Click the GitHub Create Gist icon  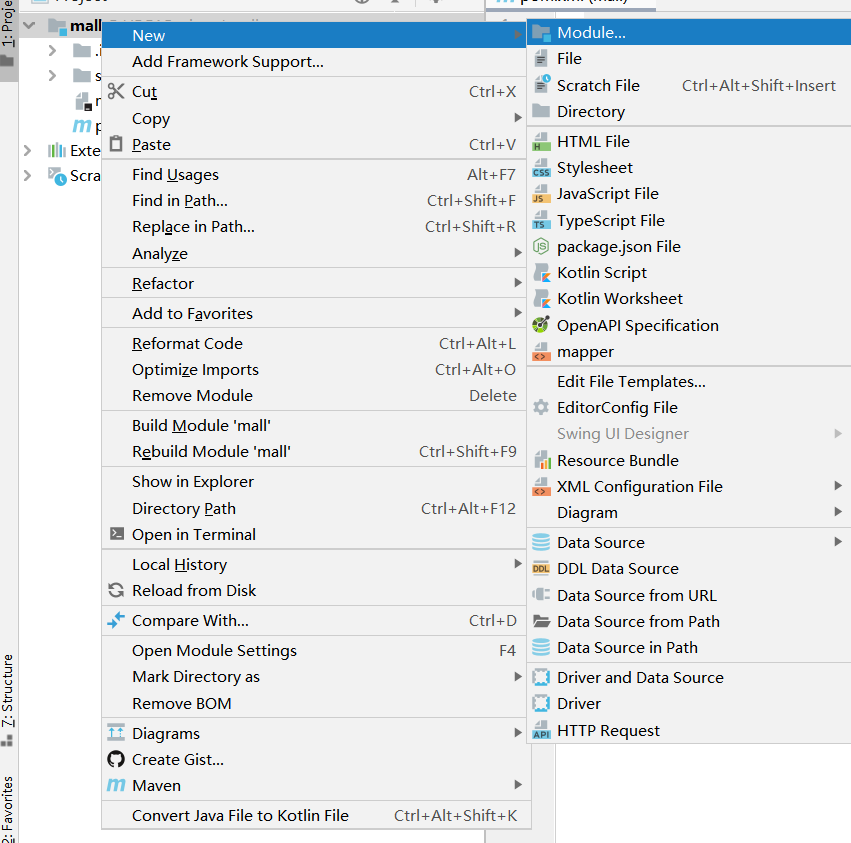[x=116, y=759]
